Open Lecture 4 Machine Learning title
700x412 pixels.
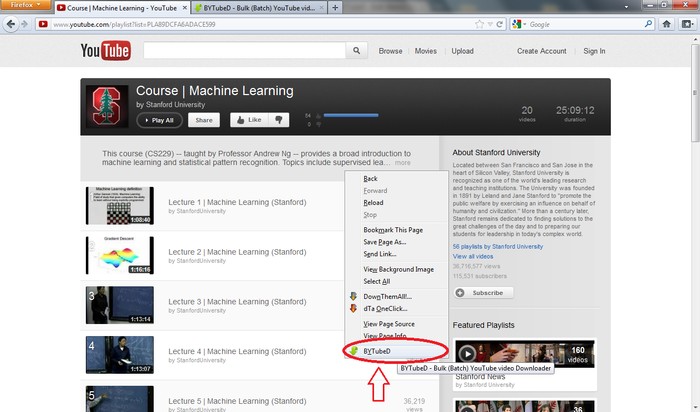(237, 351)
